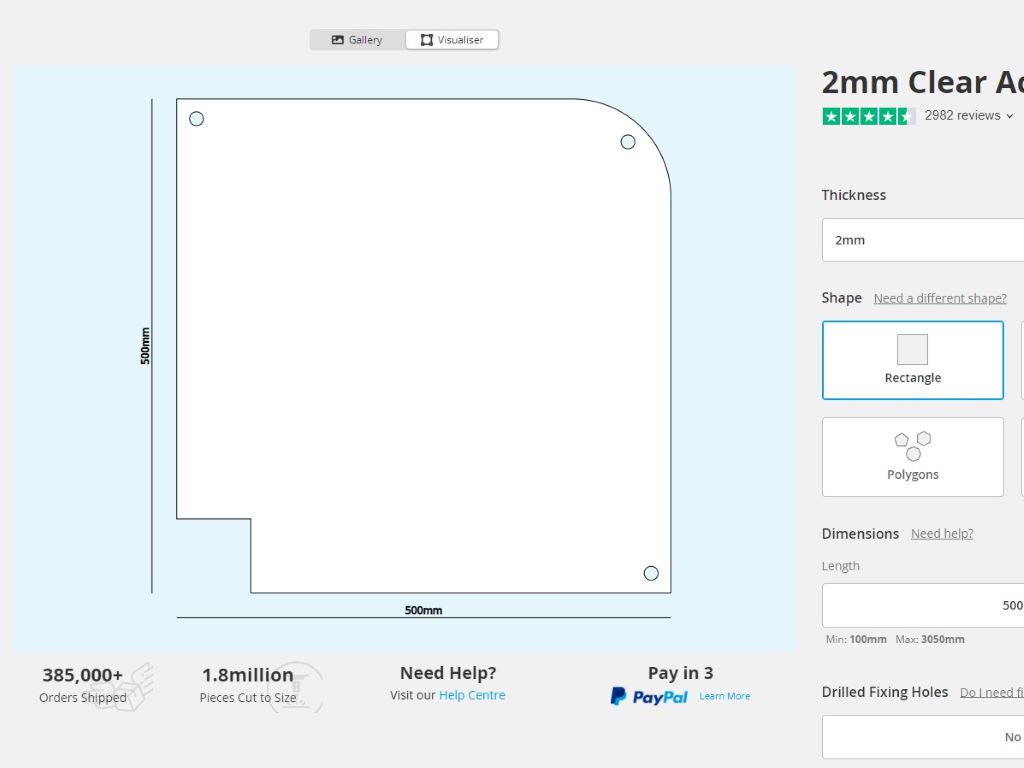The height and width of the screenshot is (768, 1024).
Task: Select the top-left drilled hole in drawing
Action: (196, 119)
